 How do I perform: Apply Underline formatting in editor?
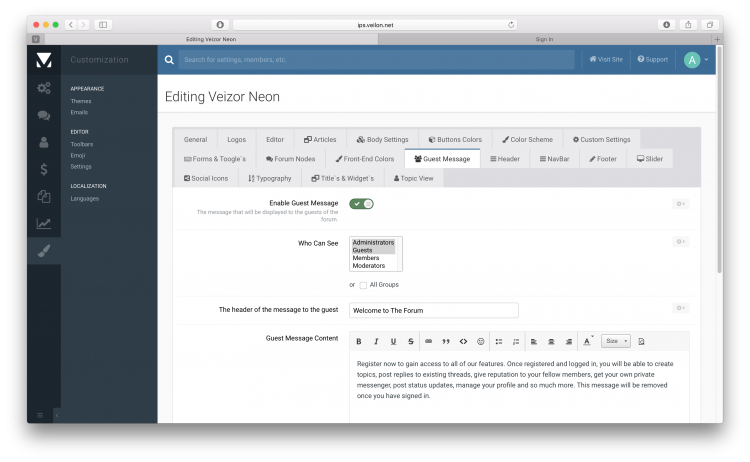tap(393, 341)
